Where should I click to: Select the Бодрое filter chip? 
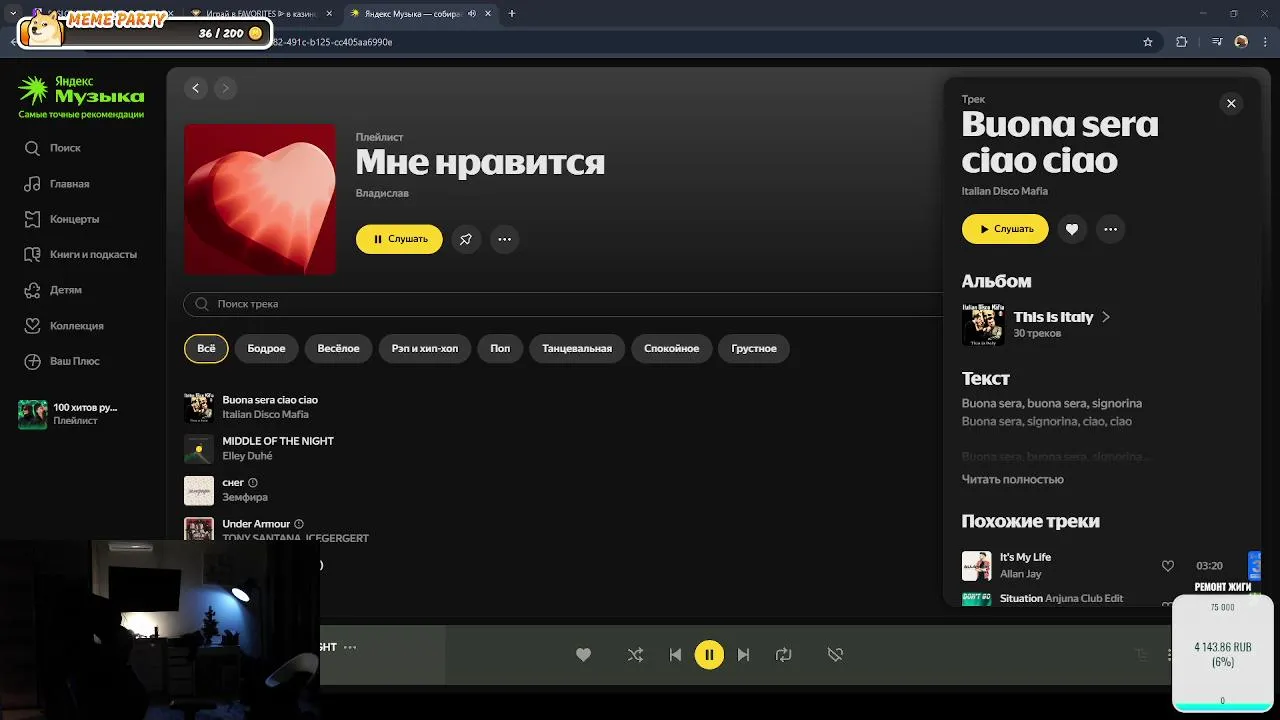pos(266,349)
